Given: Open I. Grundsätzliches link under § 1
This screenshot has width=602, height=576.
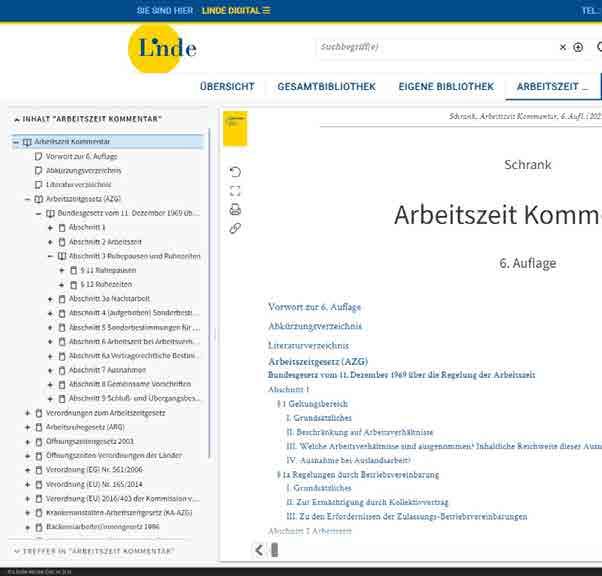Looking at the screenshot, I should click(319, 418).
